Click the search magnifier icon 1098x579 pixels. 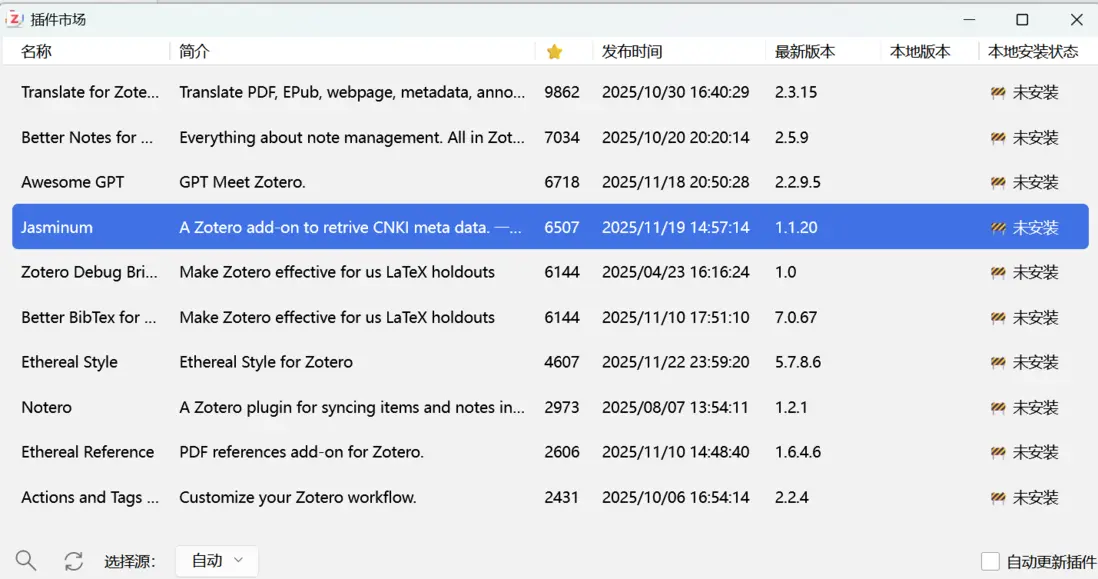[26, 561]
